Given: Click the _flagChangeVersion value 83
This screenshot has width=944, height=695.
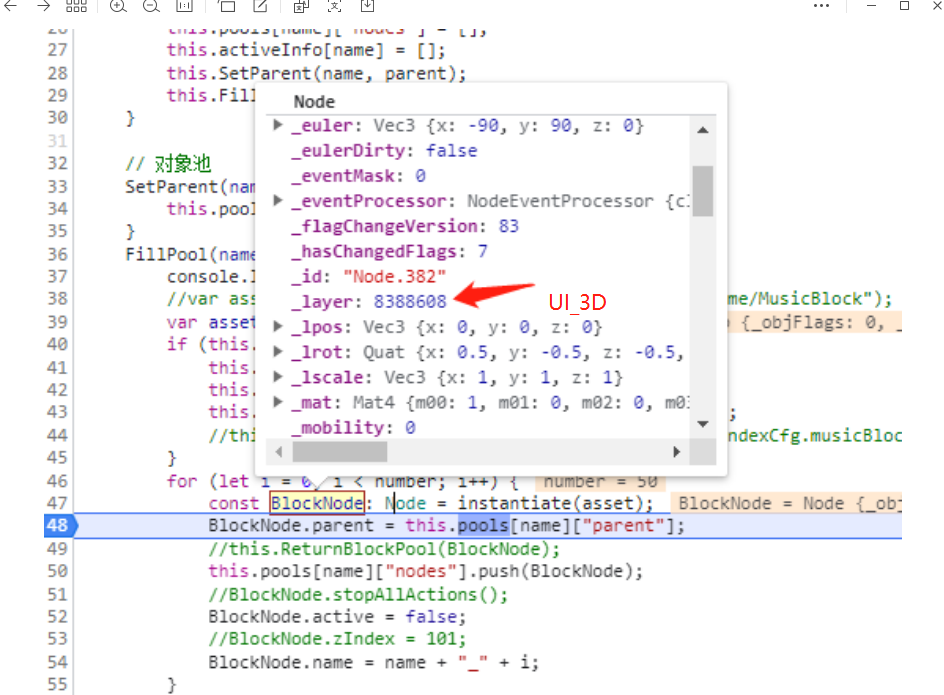Looking at the screenshot, I should click(x=509, y=226).
